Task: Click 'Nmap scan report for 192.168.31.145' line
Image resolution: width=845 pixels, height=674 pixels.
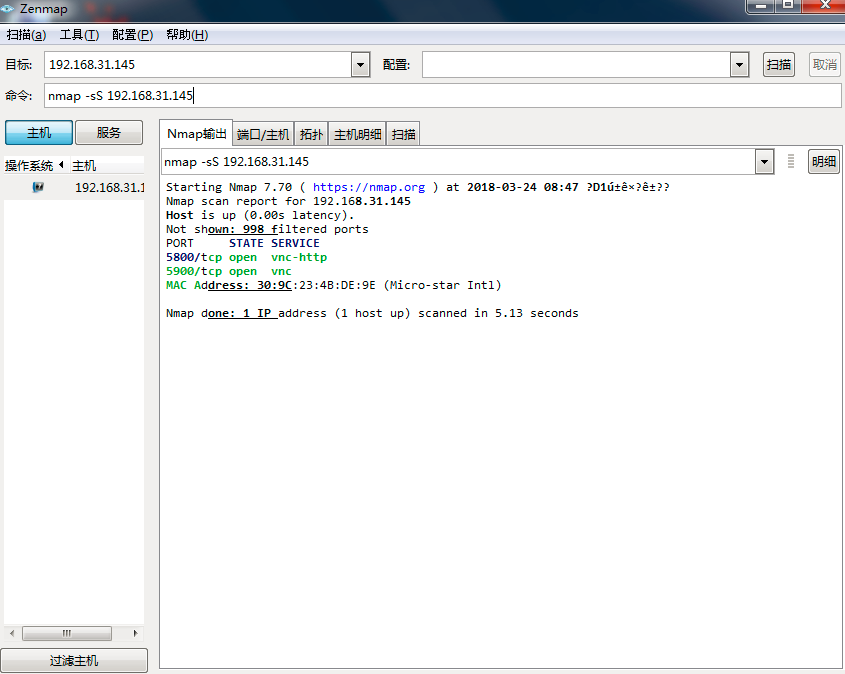Action: [x=288, y=201]
